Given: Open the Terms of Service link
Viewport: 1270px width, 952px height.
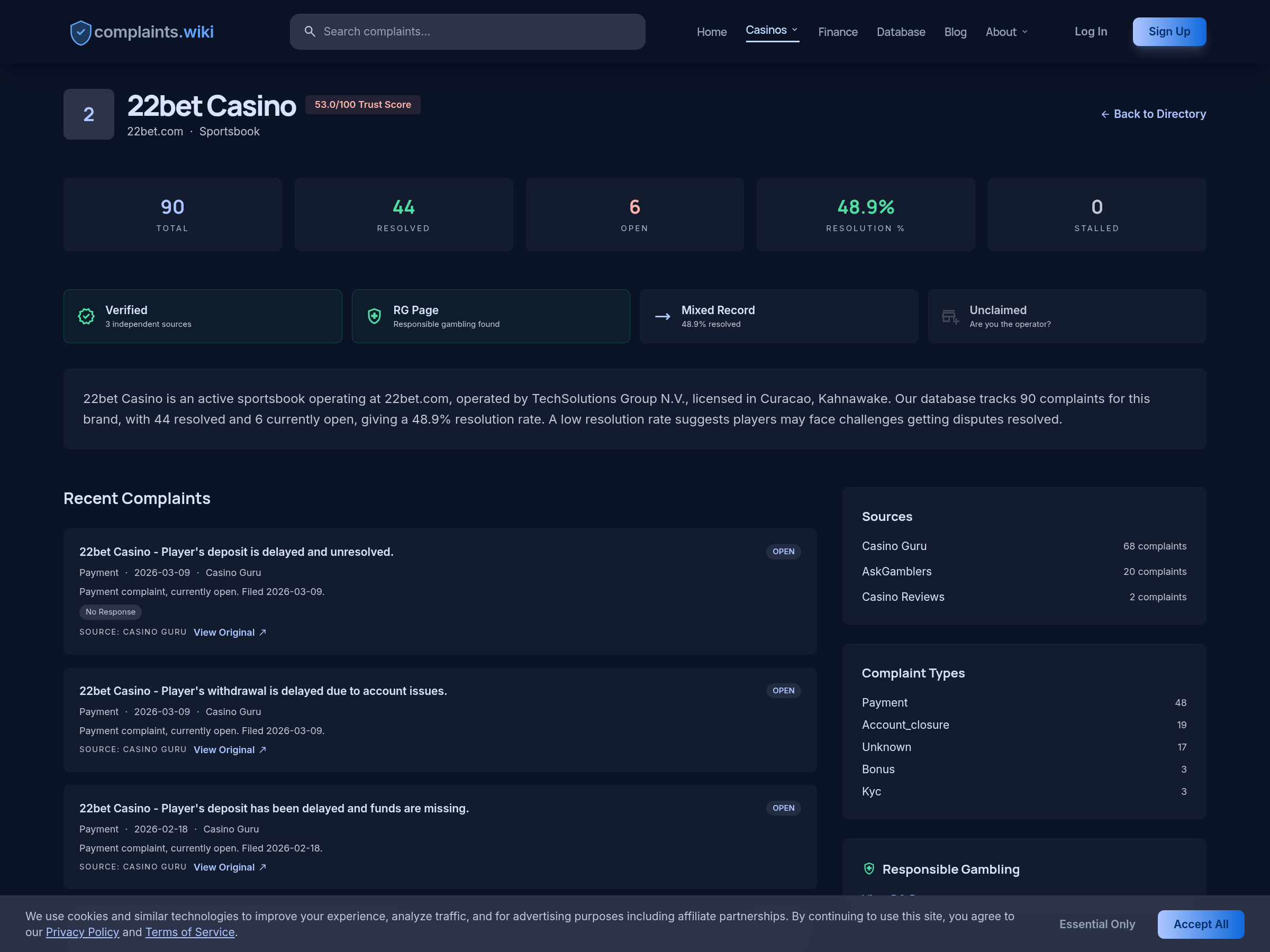Looking at the screenshot, I should click(x=190, y=932).
